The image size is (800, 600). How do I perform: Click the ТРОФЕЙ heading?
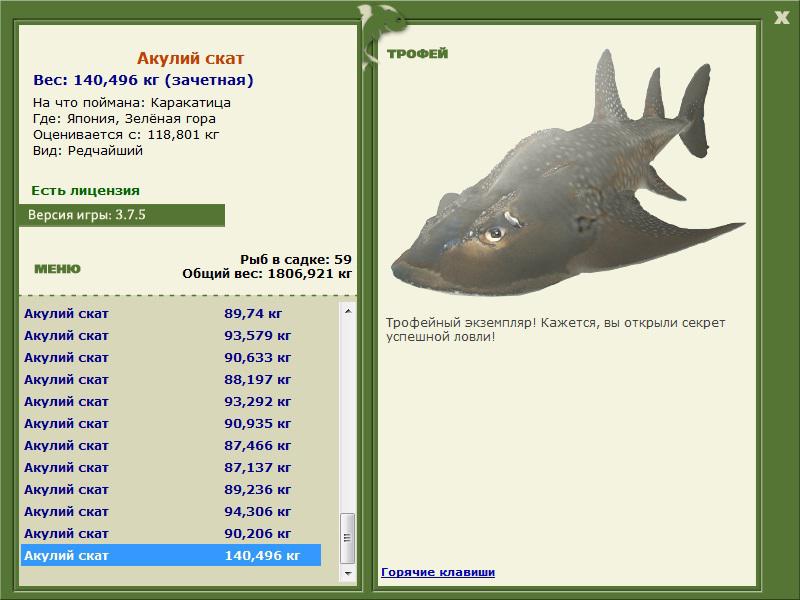coord(417,54)
